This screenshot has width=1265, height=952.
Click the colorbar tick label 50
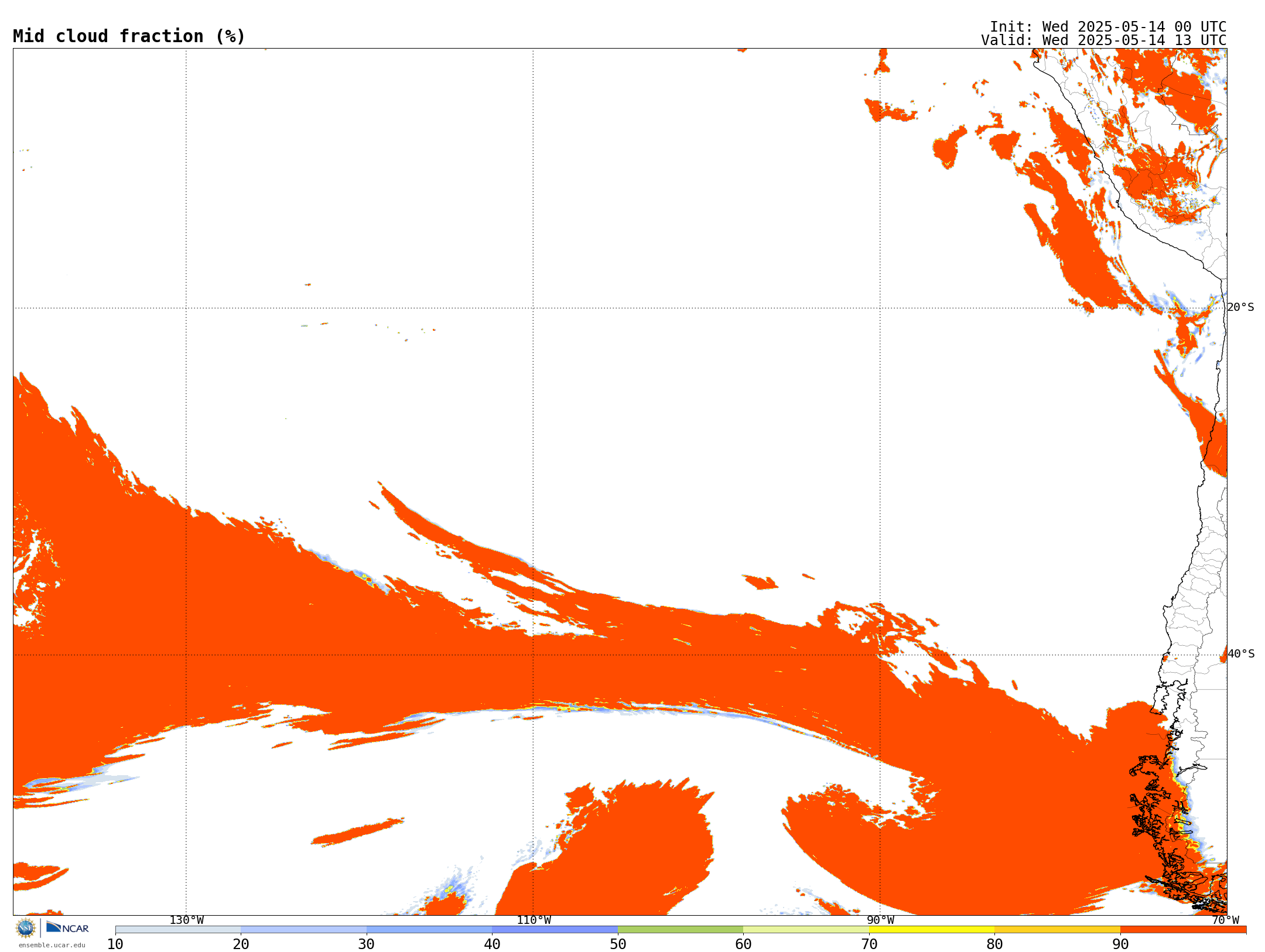[618, 944]
